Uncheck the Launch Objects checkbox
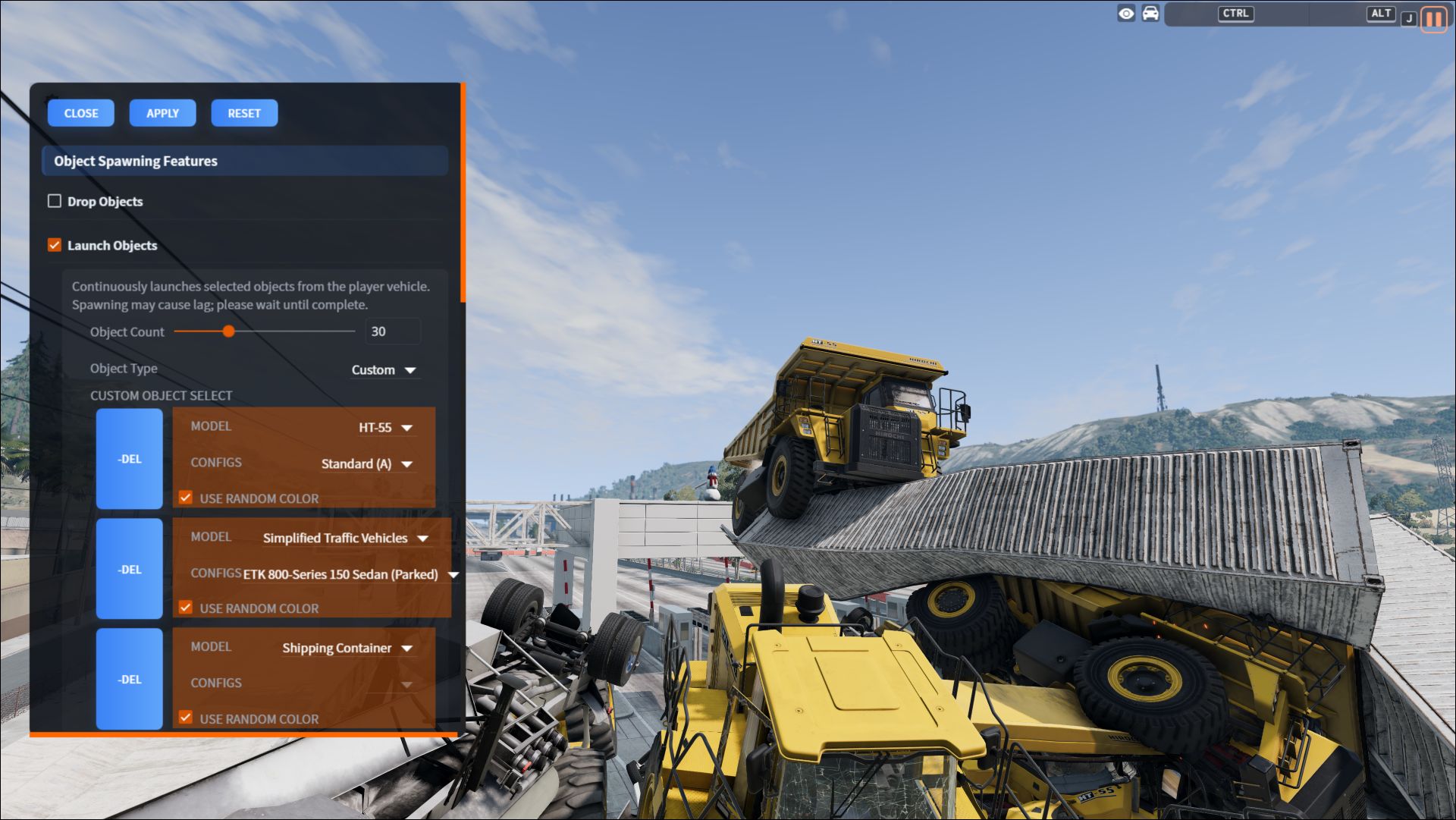 [x=55, y=245]
